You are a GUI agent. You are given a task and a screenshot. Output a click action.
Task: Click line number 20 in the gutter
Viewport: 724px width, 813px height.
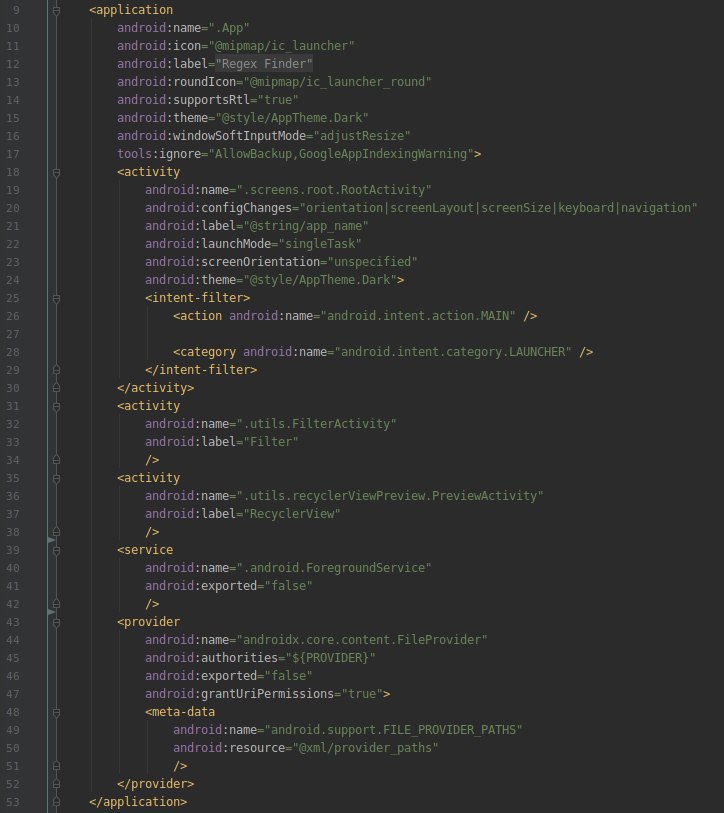click(x=13, y=208)
